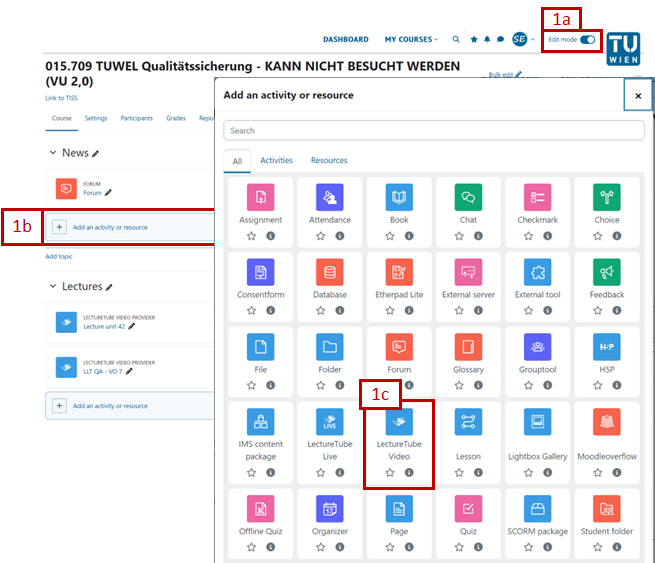The width and height of the screenshot is (655, 563).
Task: Open the Grades course tab
Action: tap(175, 118)
